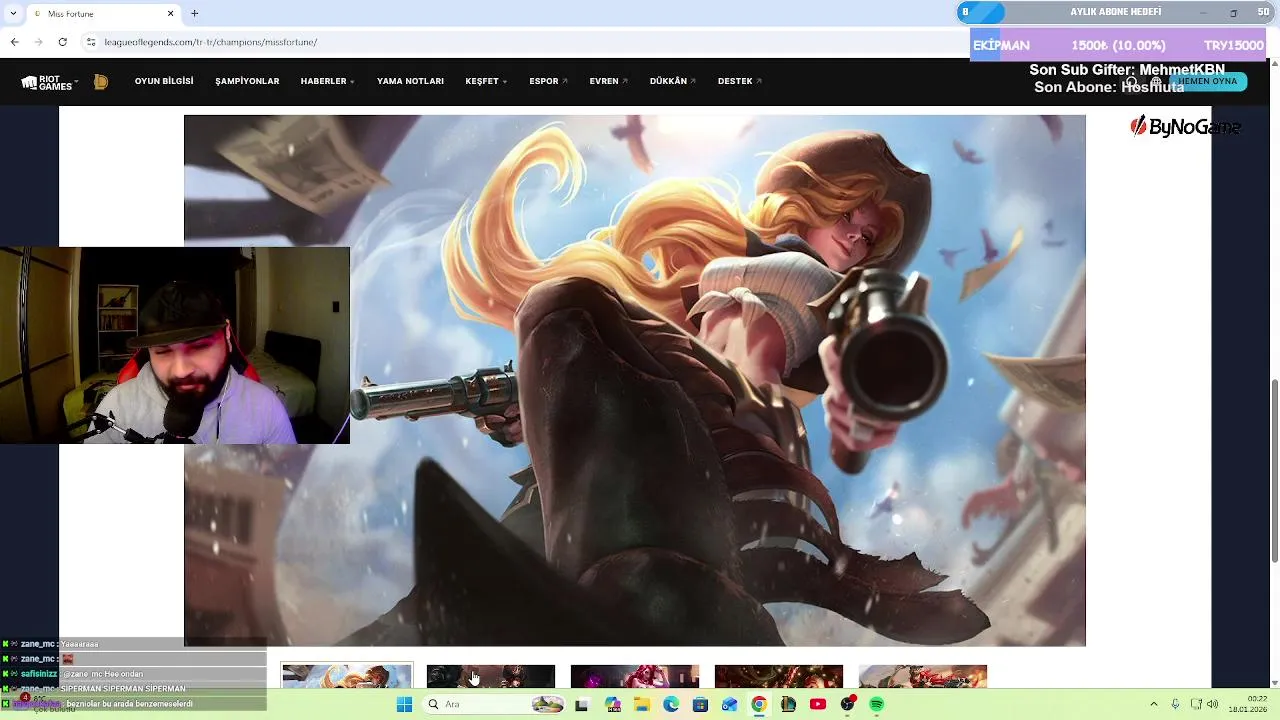
Task: Click the Windows taskbar search box
Action: point(495,704)
